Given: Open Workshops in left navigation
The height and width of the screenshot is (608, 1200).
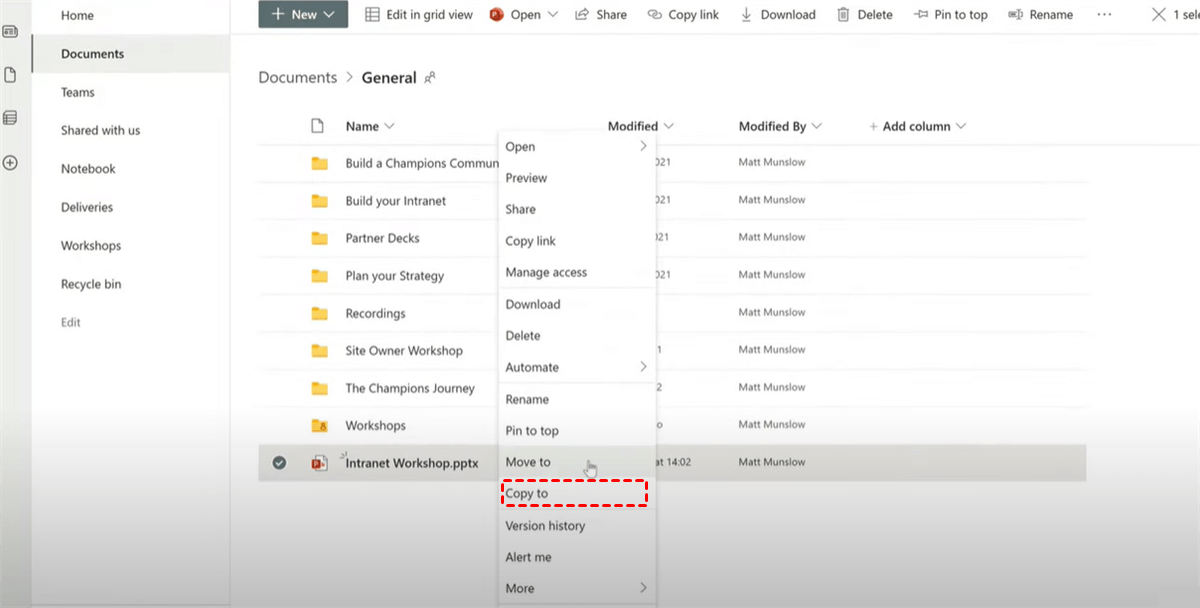Looking at the screenshot, I should click(x=91, y=245).
